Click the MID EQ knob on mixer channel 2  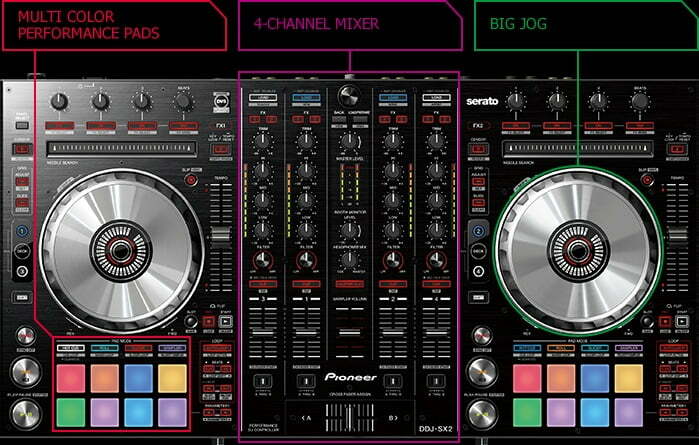393,201
